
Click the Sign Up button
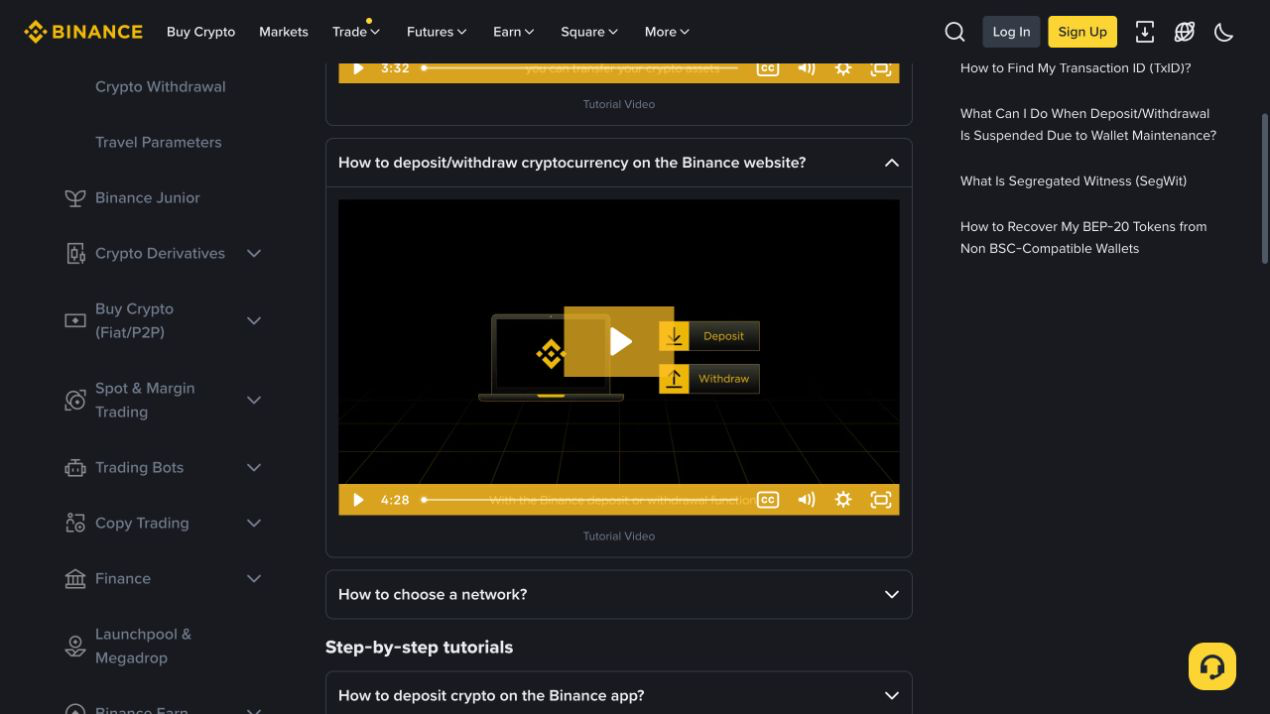coord(1082,32)
